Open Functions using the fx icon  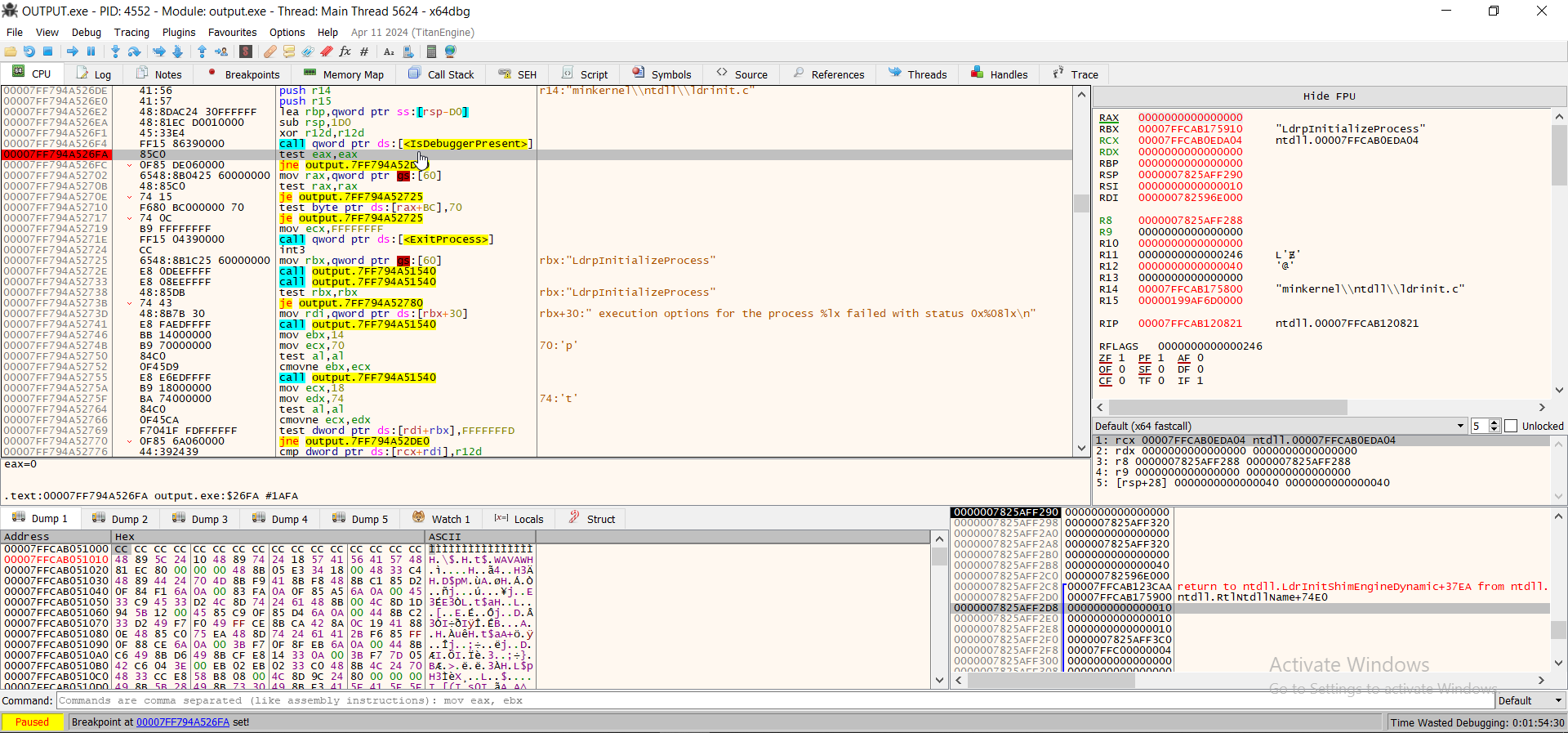[x=345, y=51]
